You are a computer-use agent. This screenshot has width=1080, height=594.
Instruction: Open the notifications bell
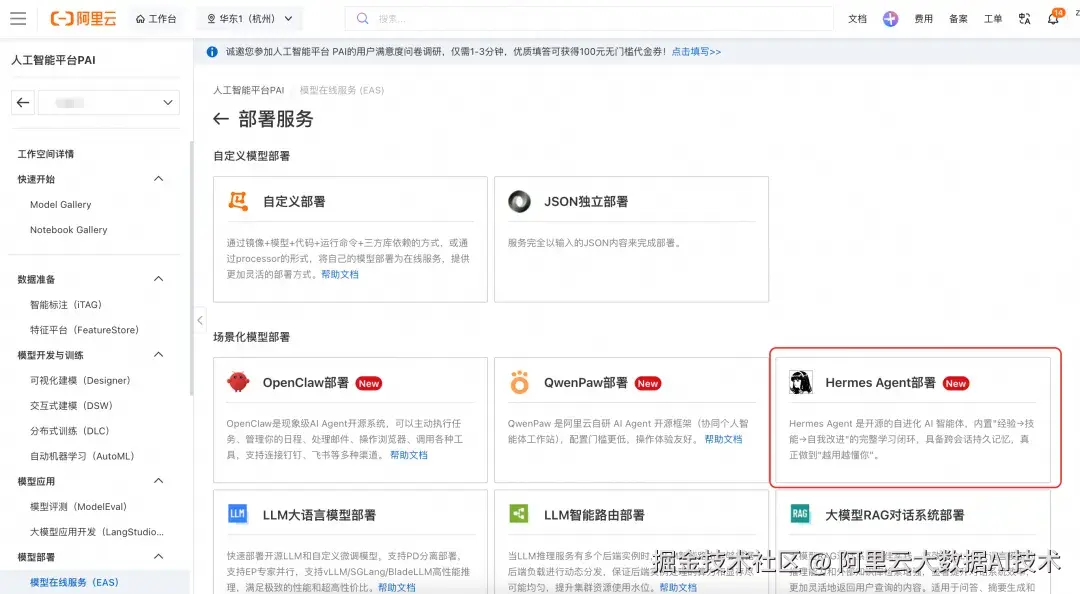tap(1053, 19)
